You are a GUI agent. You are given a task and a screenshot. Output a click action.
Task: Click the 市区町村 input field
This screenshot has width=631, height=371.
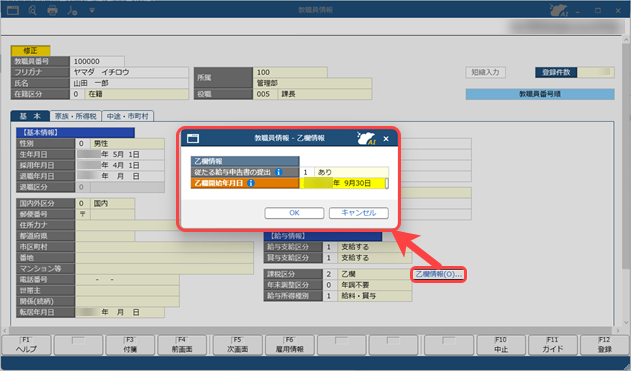pyautogui.click(x=164, y=247)
